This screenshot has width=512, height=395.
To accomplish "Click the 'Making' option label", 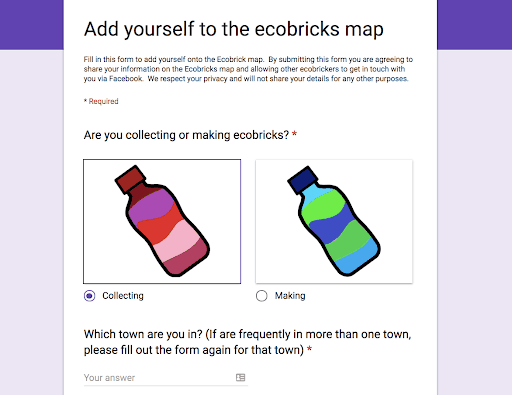I will [x=290, y=296].
